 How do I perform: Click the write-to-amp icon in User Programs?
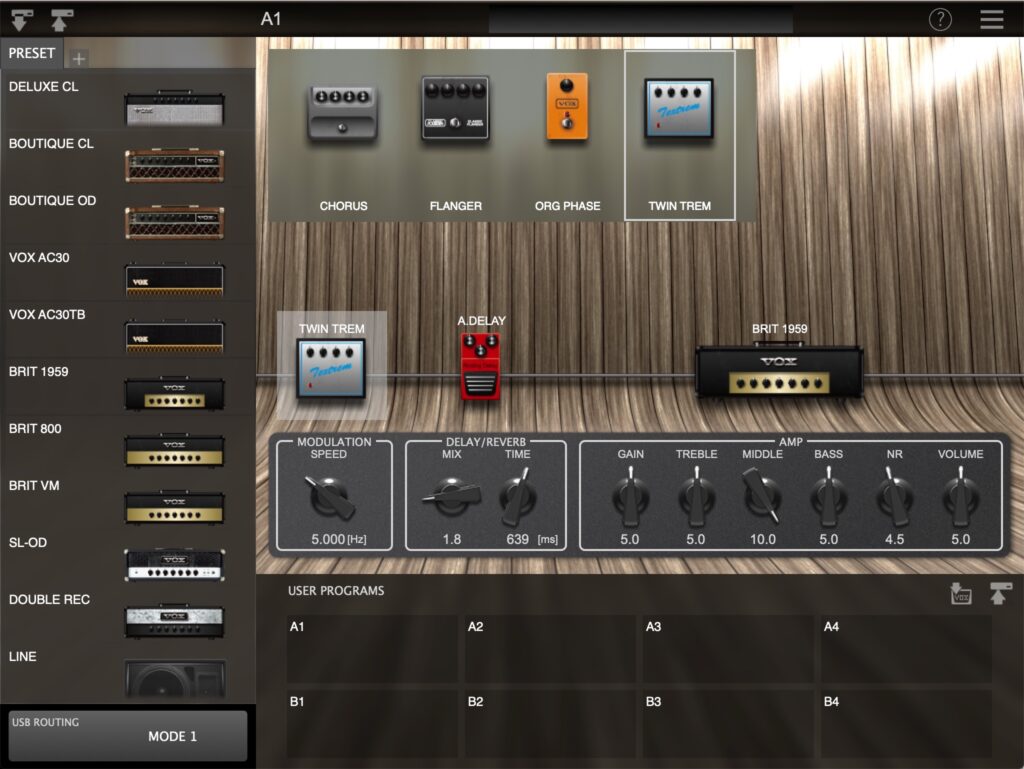[x=1000, y=593]
